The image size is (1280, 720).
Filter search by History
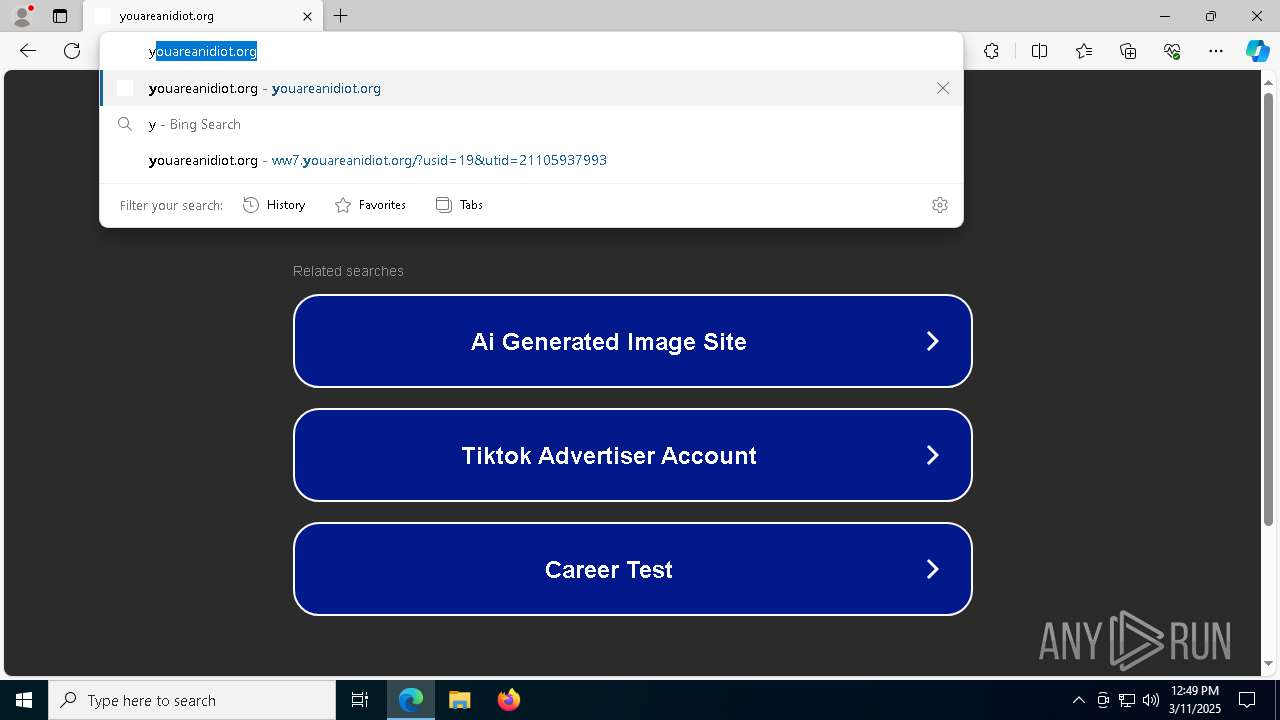(x=274, y=204)
